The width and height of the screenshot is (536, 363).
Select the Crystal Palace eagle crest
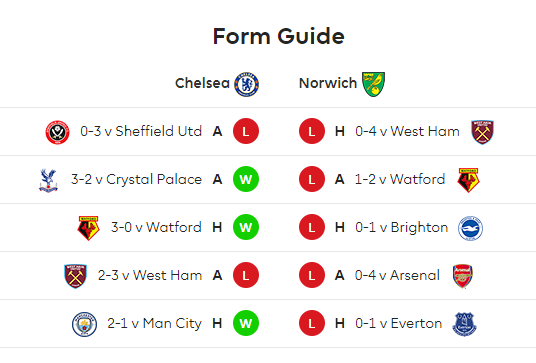coord(48,180)
